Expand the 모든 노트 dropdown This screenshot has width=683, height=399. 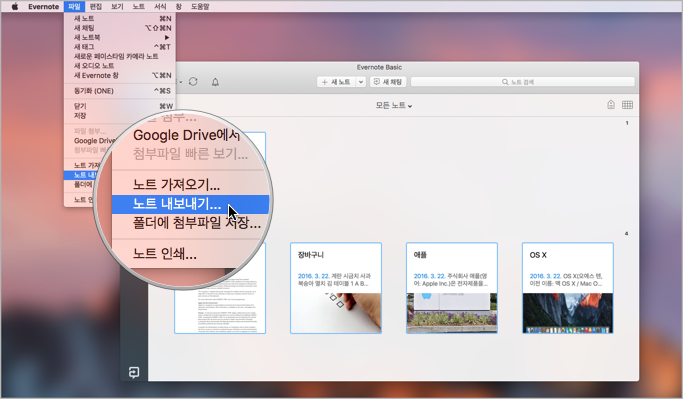point(394,105)
